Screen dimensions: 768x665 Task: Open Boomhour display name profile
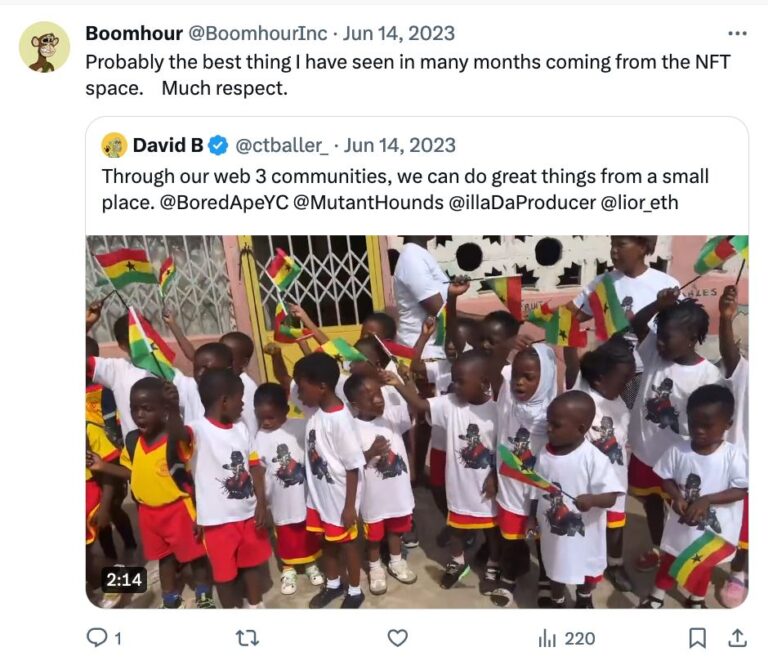[x=134, y=33]
